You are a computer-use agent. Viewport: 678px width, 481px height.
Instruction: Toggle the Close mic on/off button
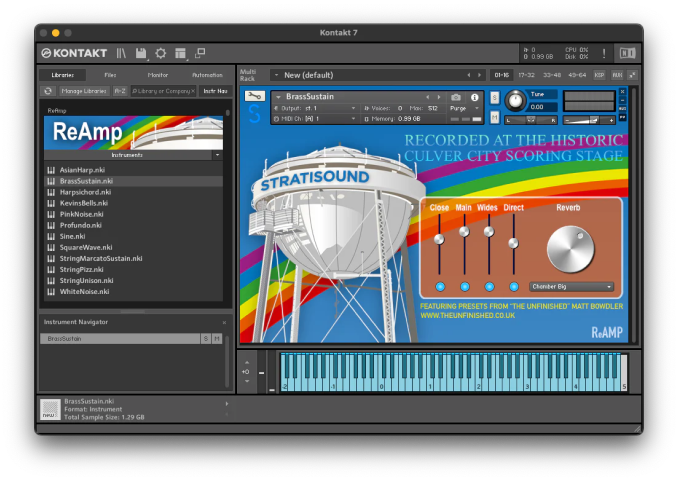point(439,287)
